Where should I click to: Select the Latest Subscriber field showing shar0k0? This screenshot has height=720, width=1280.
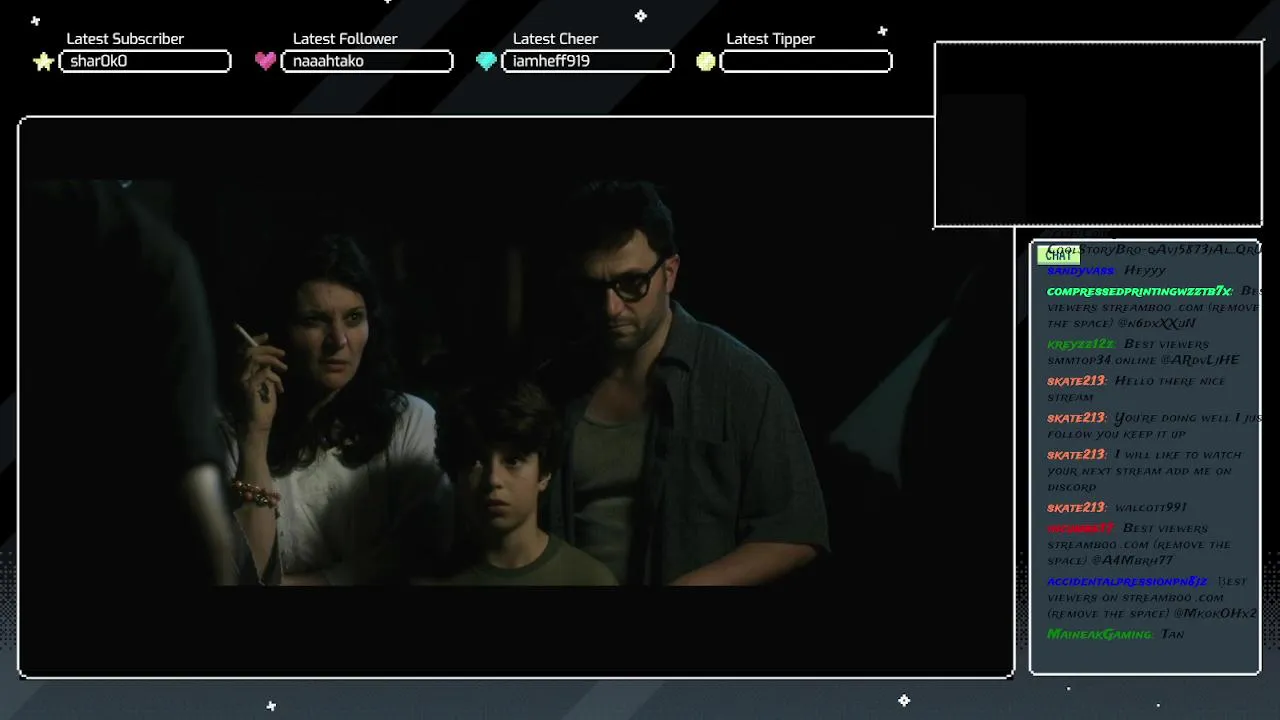(145, 61)
